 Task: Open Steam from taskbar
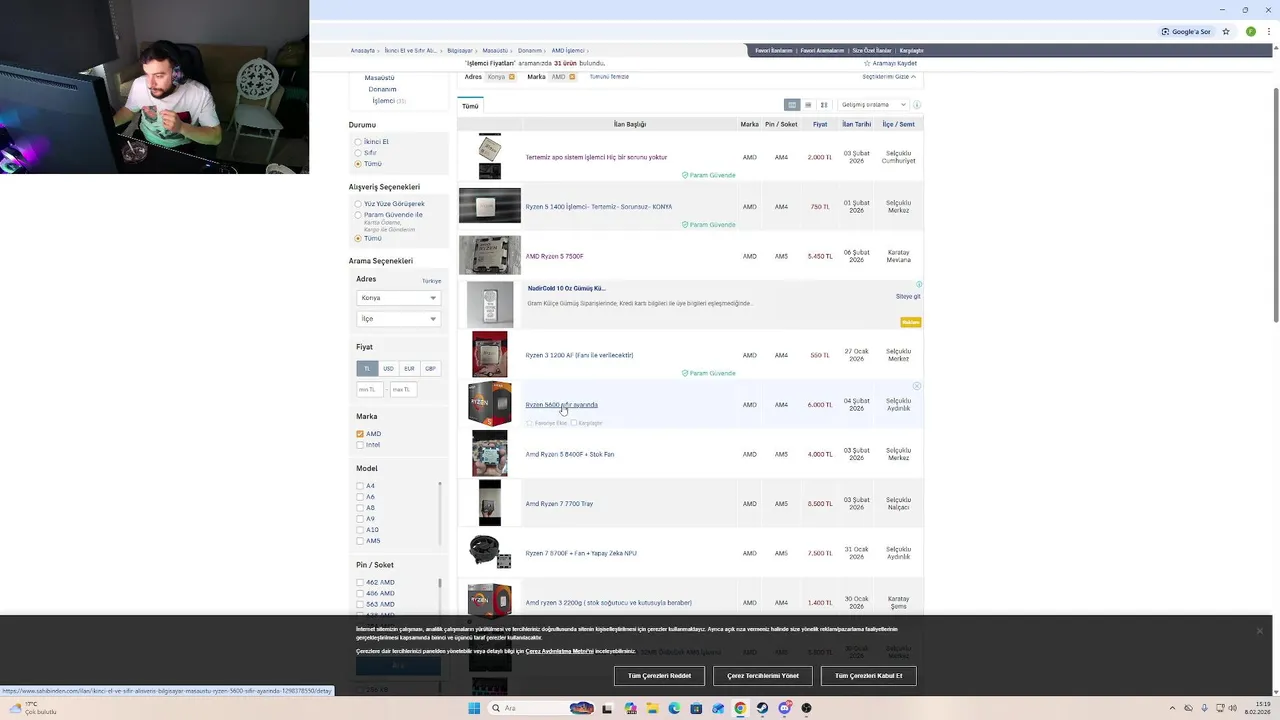762,708
